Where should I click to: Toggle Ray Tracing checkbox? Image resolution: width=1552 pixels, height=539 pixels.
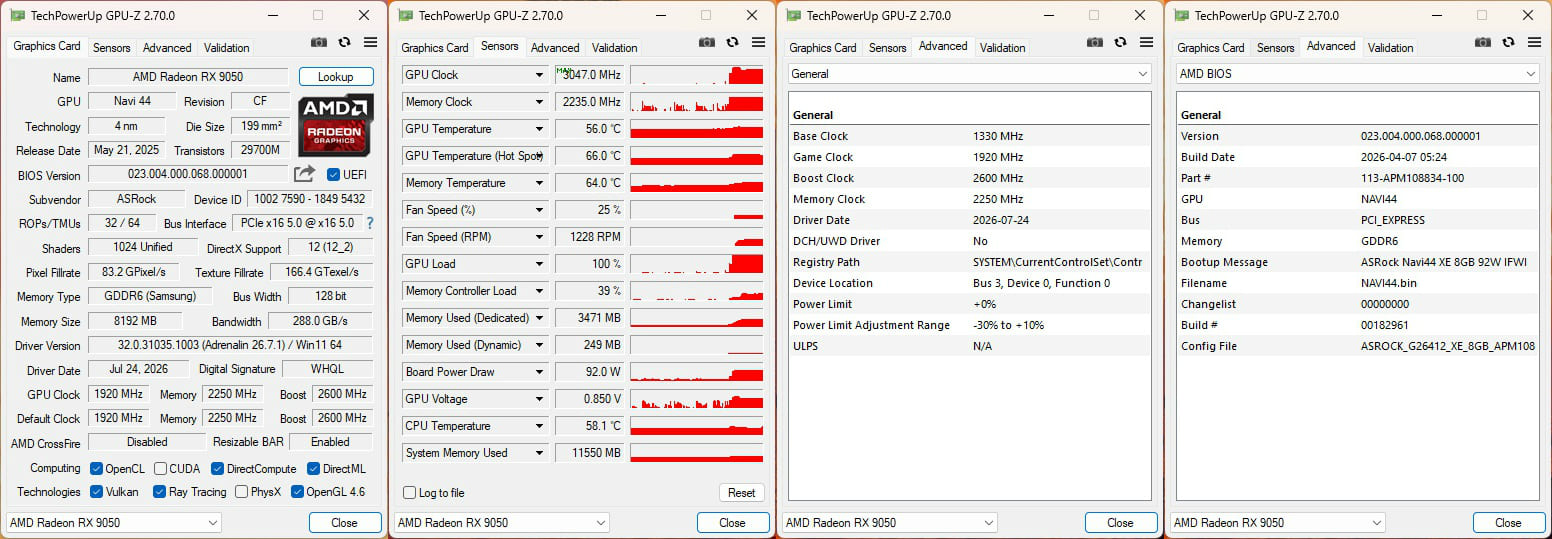(x=159, y=492)
